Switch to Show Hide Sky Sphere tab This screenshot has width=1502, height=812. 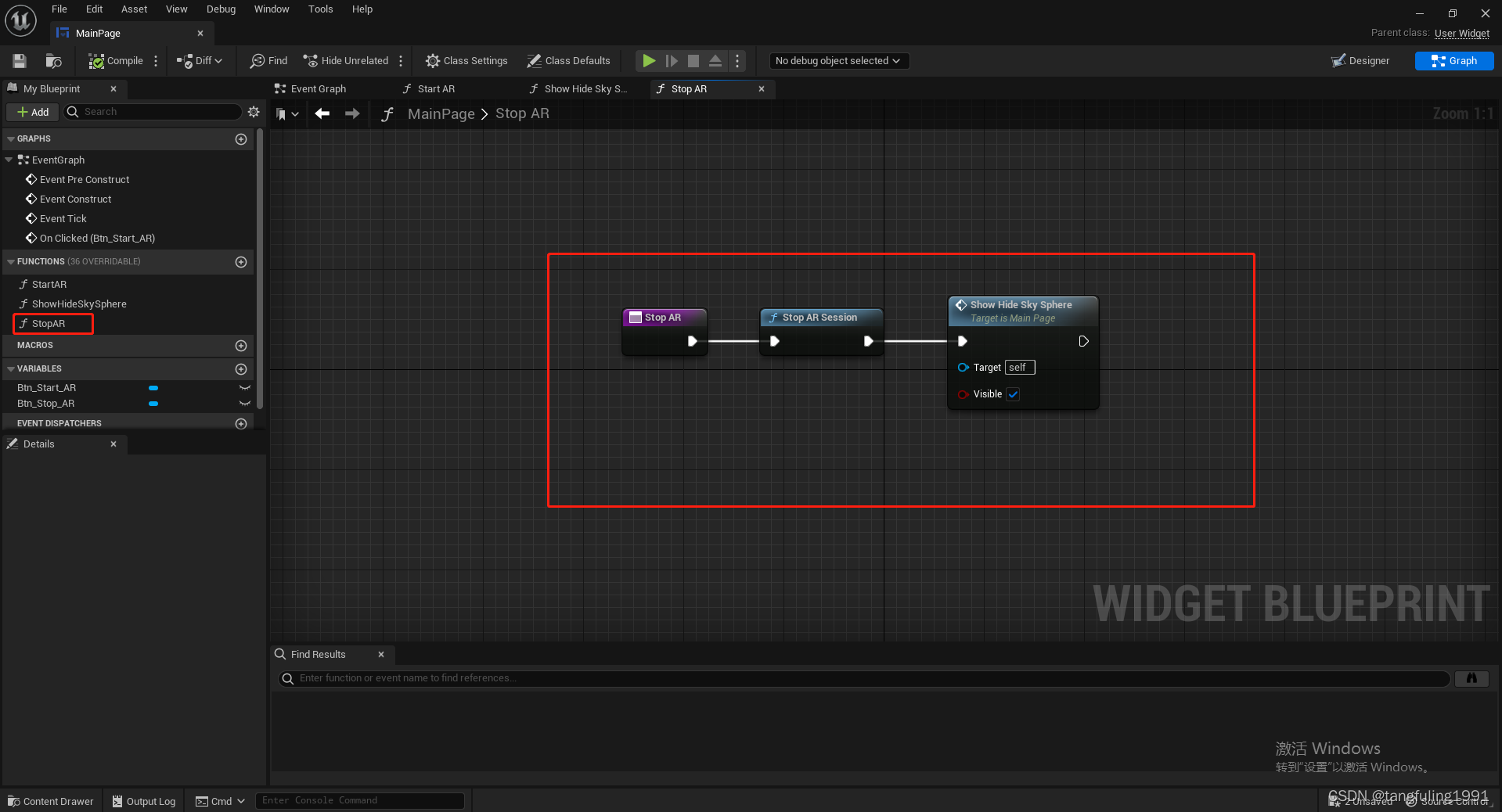[x=585, y=89]
